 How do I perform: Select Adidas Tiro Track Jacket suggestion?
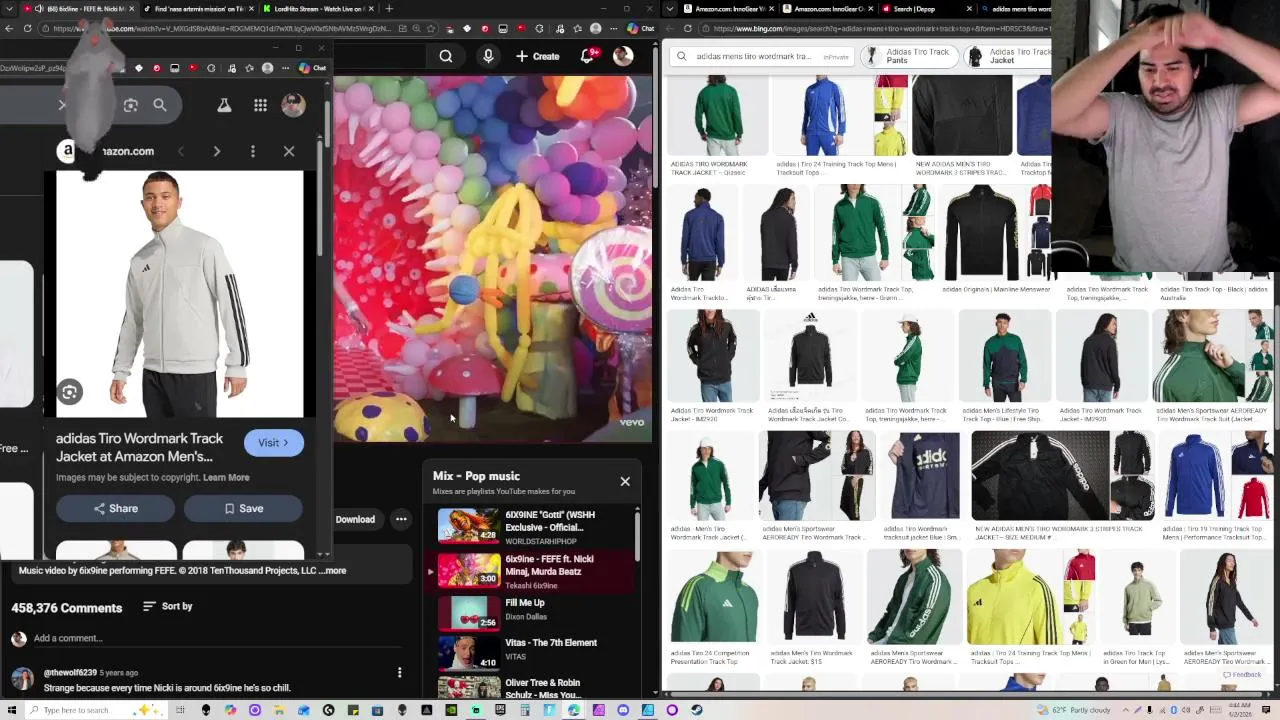1009,56
